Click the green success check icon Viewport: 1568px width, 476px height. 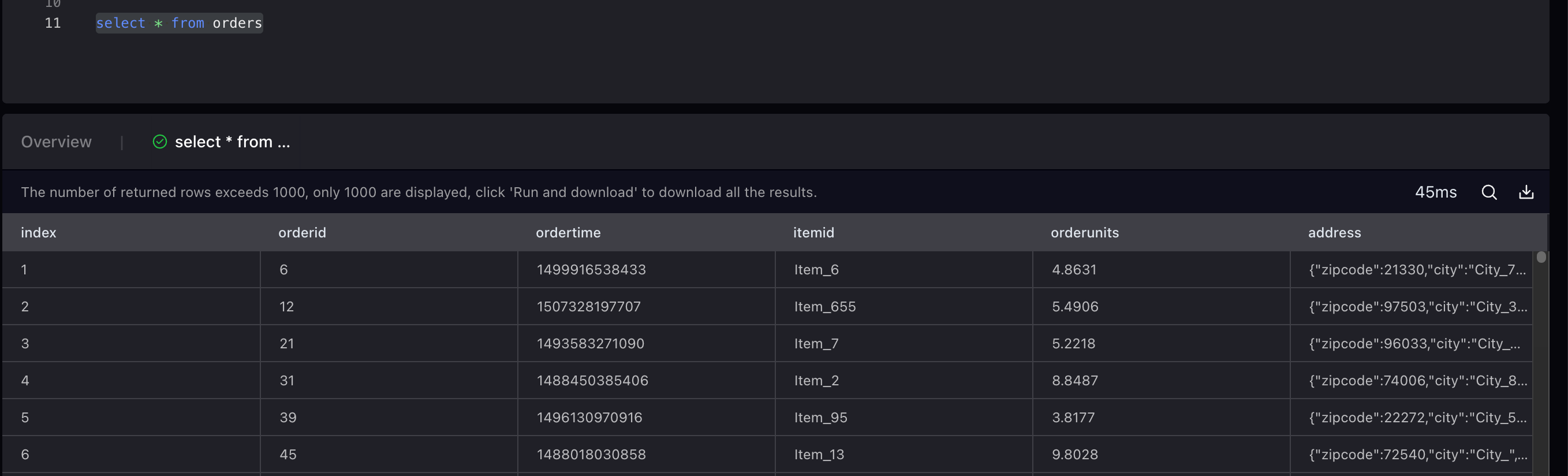159,142
